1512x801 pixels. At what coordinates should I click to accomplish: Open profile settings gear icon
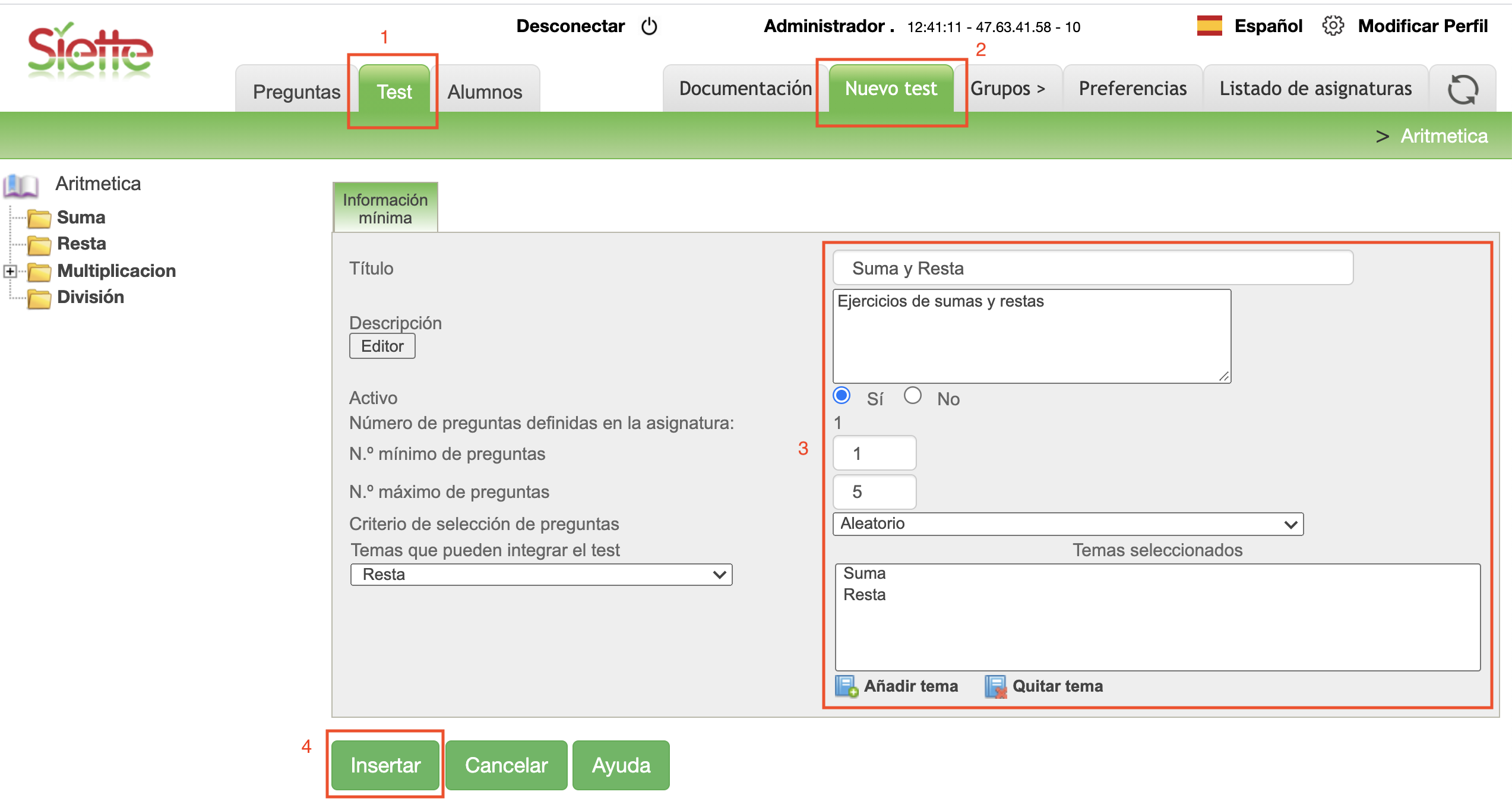[x=1333, y=26]
